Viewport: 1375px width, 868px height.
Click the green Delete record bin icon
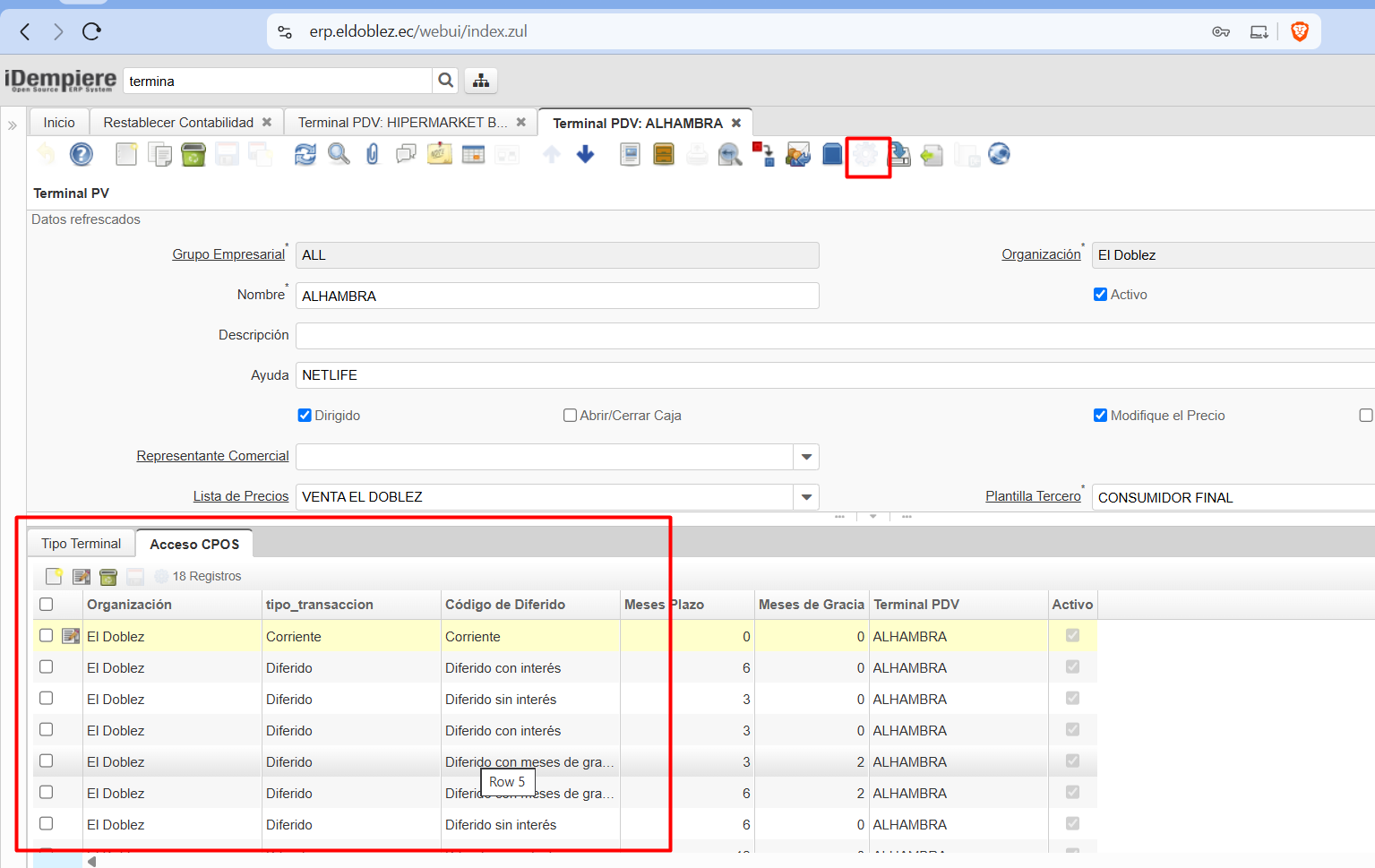[193, 155]
